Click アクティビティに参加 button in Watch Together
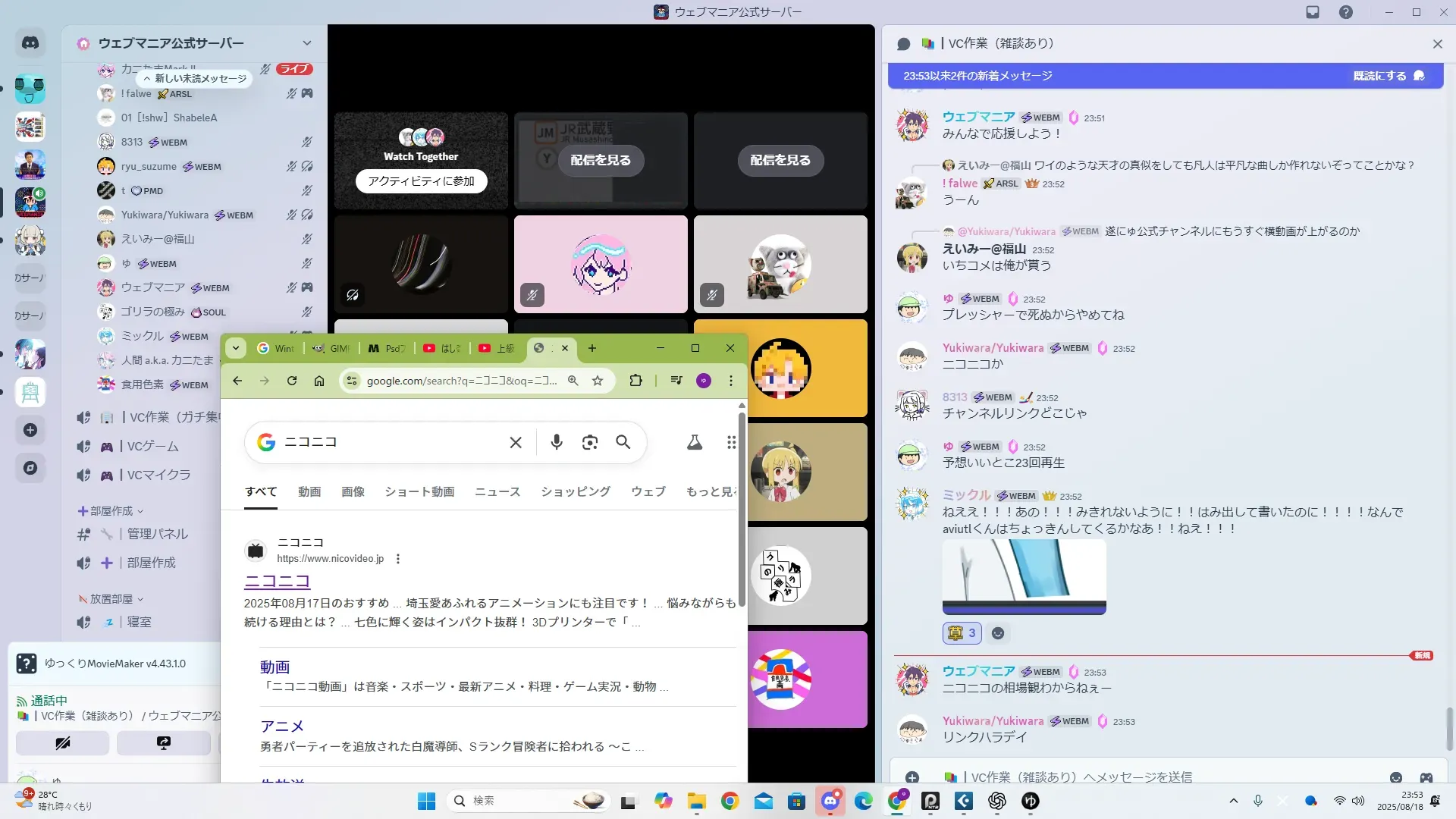The width and height of the screenshot is (1456, 819). 421,181
